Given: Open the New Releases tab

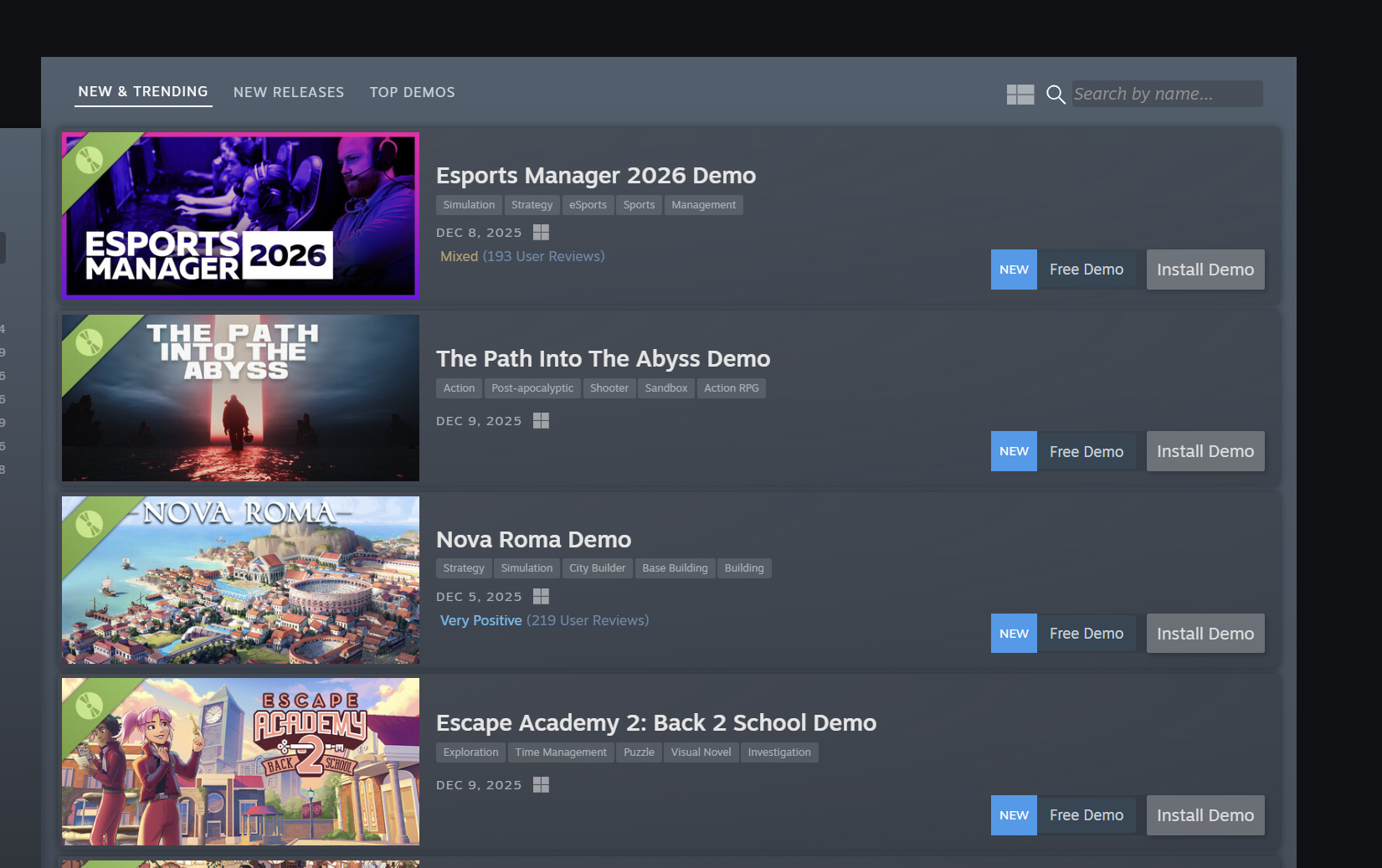Looking at the screenshot, I should [288, 92].
